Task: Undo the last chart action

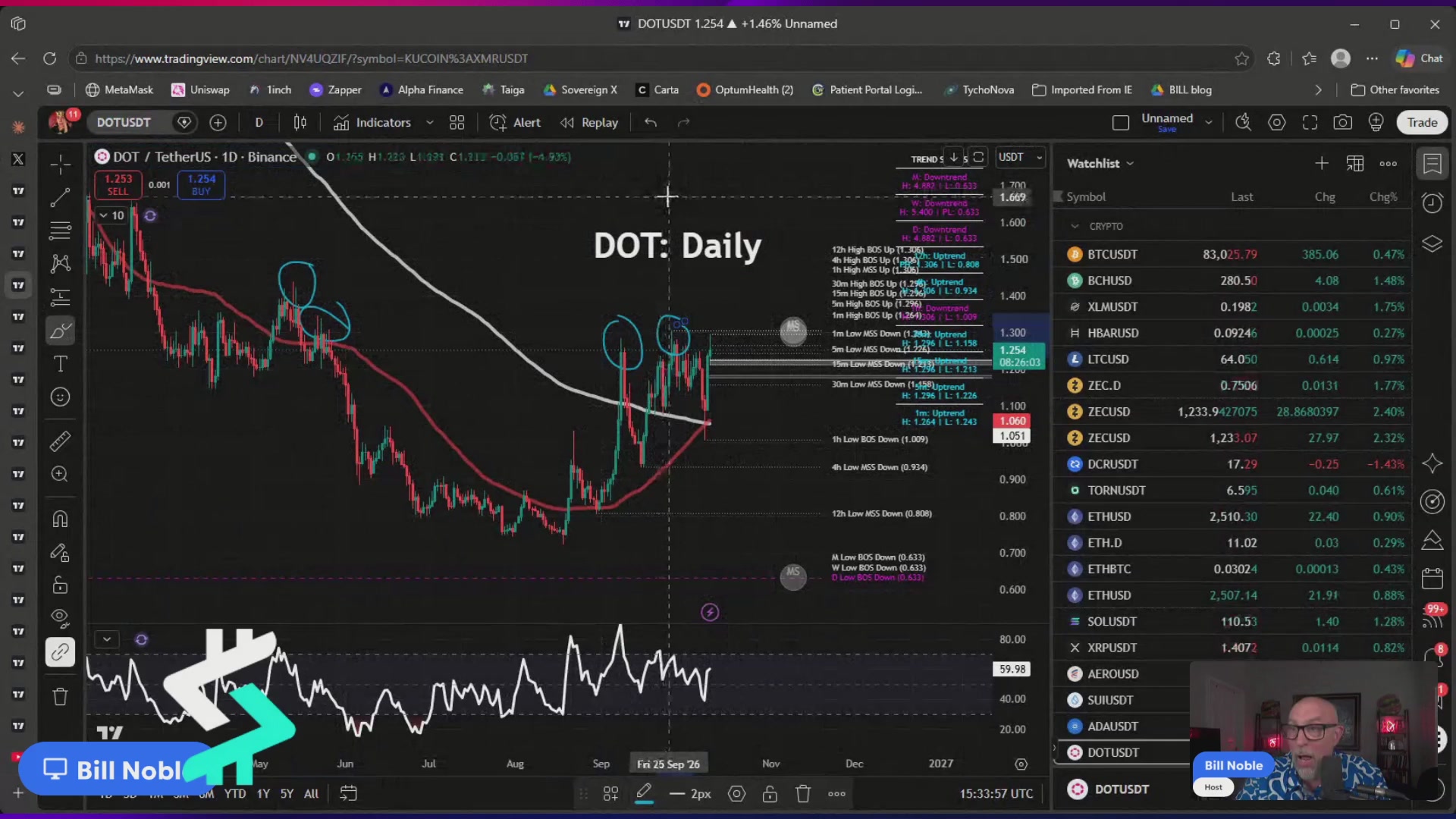Action: pos(651,122)
